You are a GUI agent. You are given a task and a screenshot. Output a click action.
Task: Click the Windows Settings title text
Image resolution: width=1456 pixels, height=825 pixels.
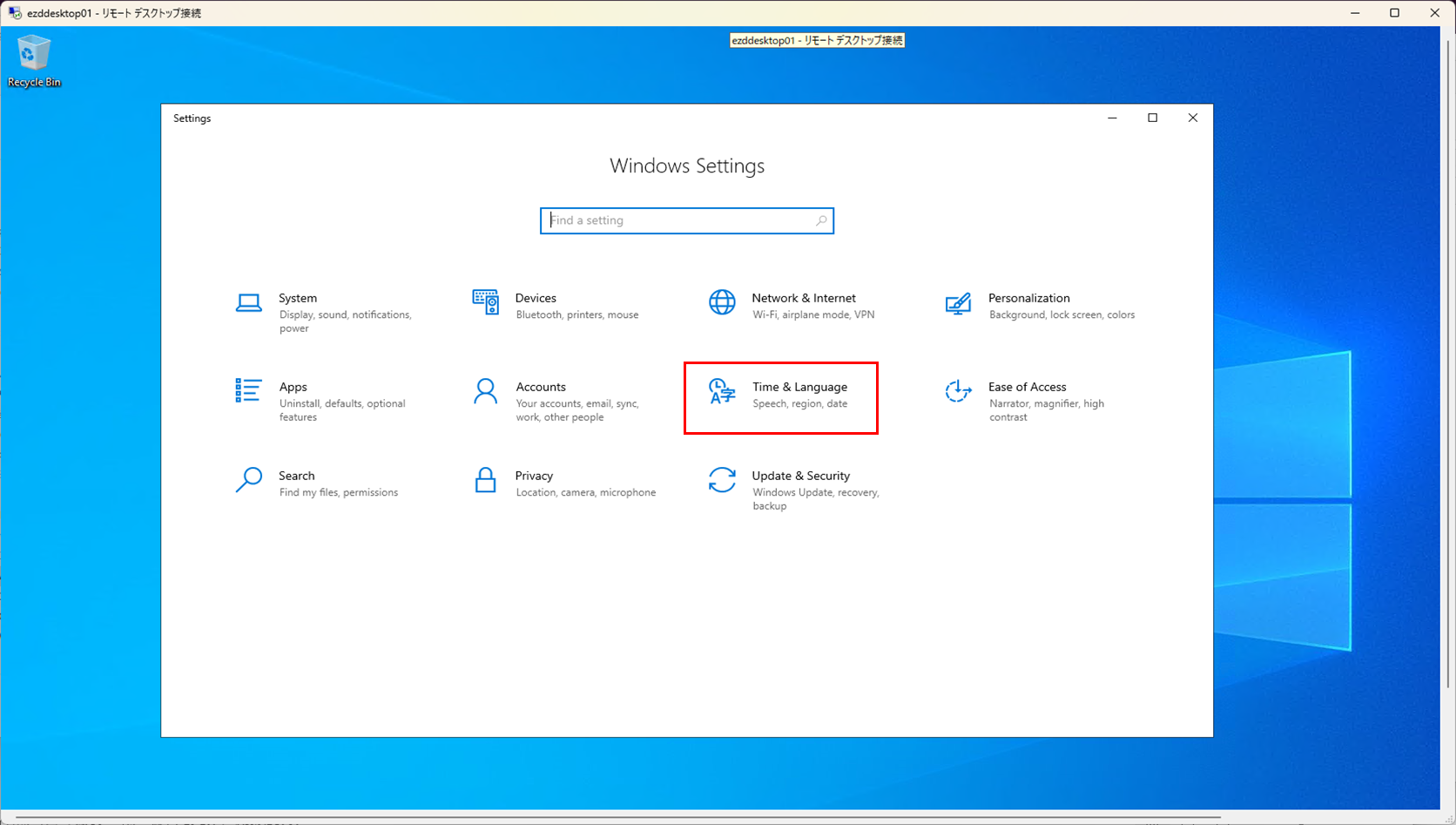pyautogui.click(x=686, y=166)
